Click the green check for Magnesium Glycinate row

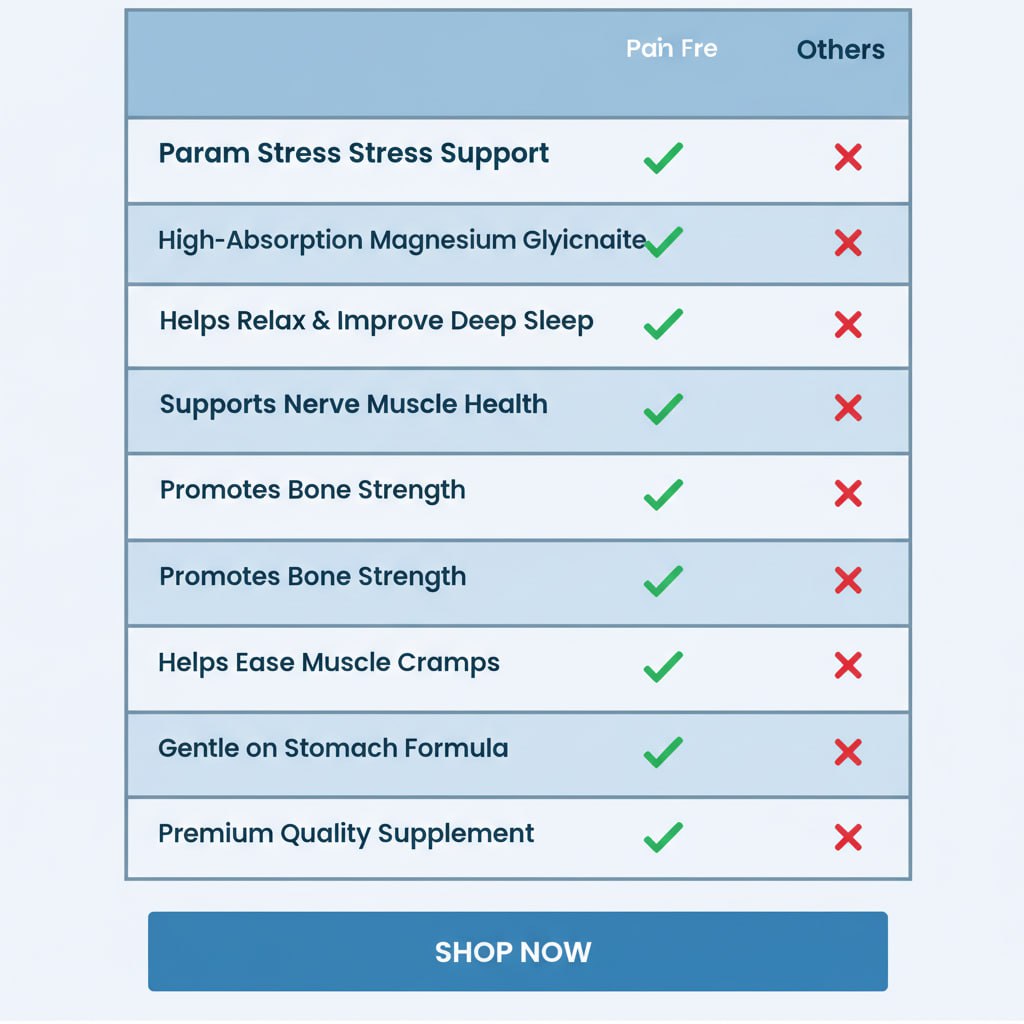[x=665, y=241]
